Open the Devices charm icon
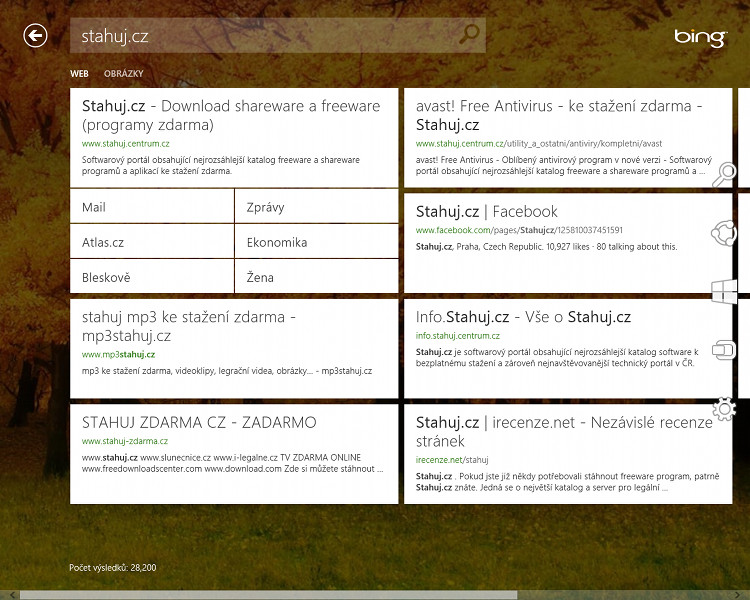Image resolution: width=750 pixels, height=600 pixels. click(x=724, y=350)
